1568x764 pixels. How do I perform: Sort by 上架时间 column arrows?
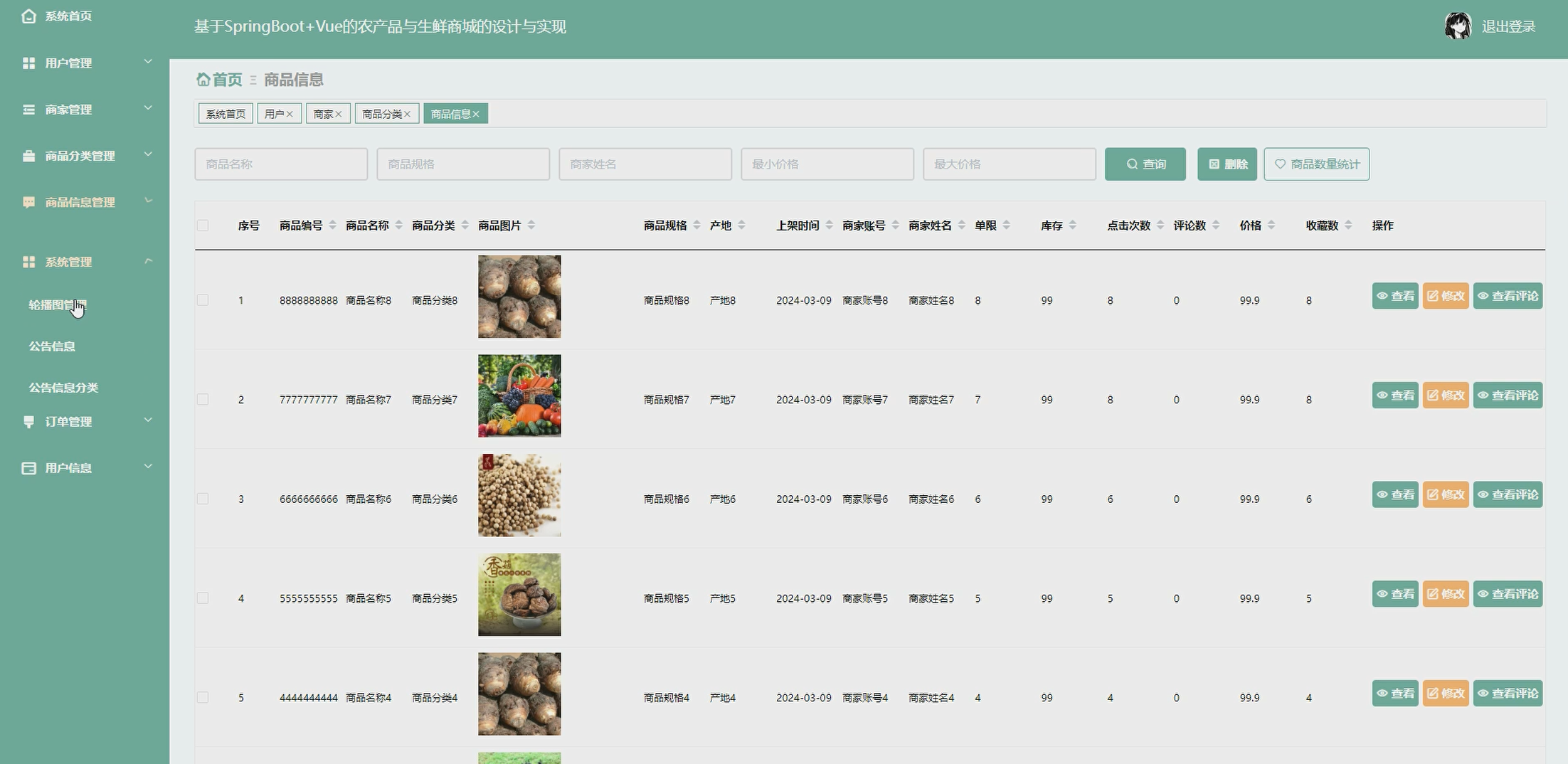[829, 226]
